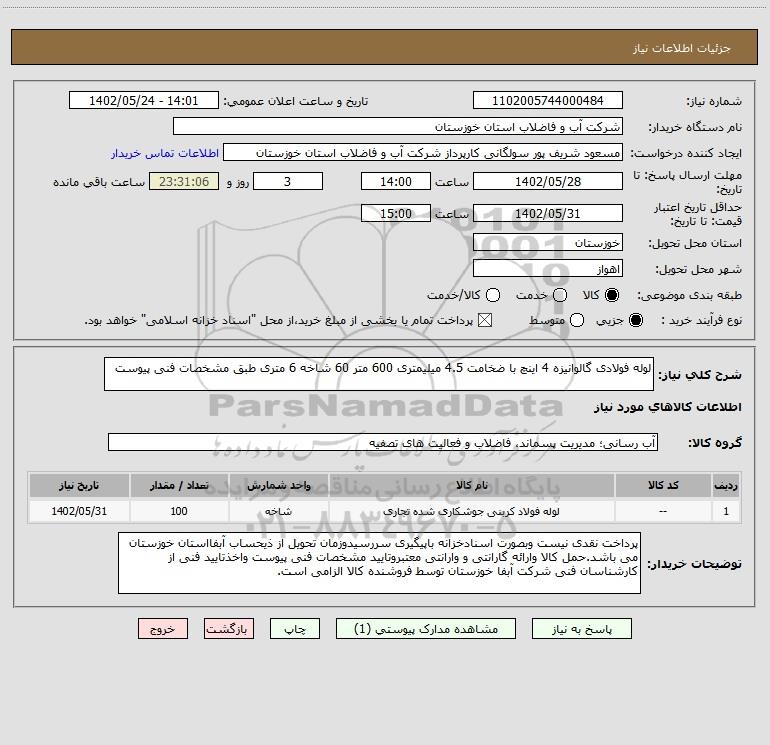Select the خدمت radio button
Image resolution: width=770 pixels, height=745 pixels.
[560, 295]
